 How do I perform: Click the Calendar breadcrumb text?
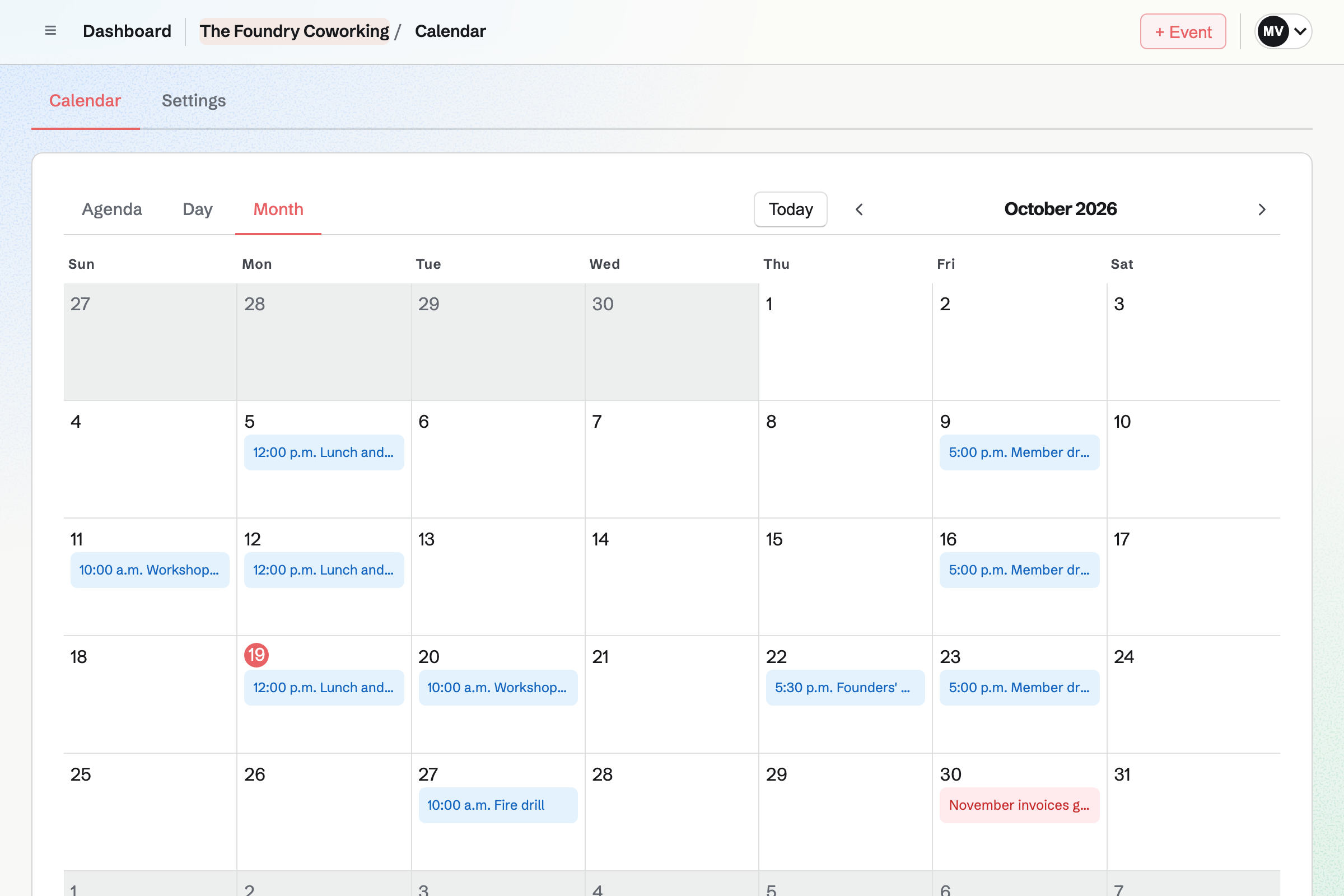coord(450,31)
